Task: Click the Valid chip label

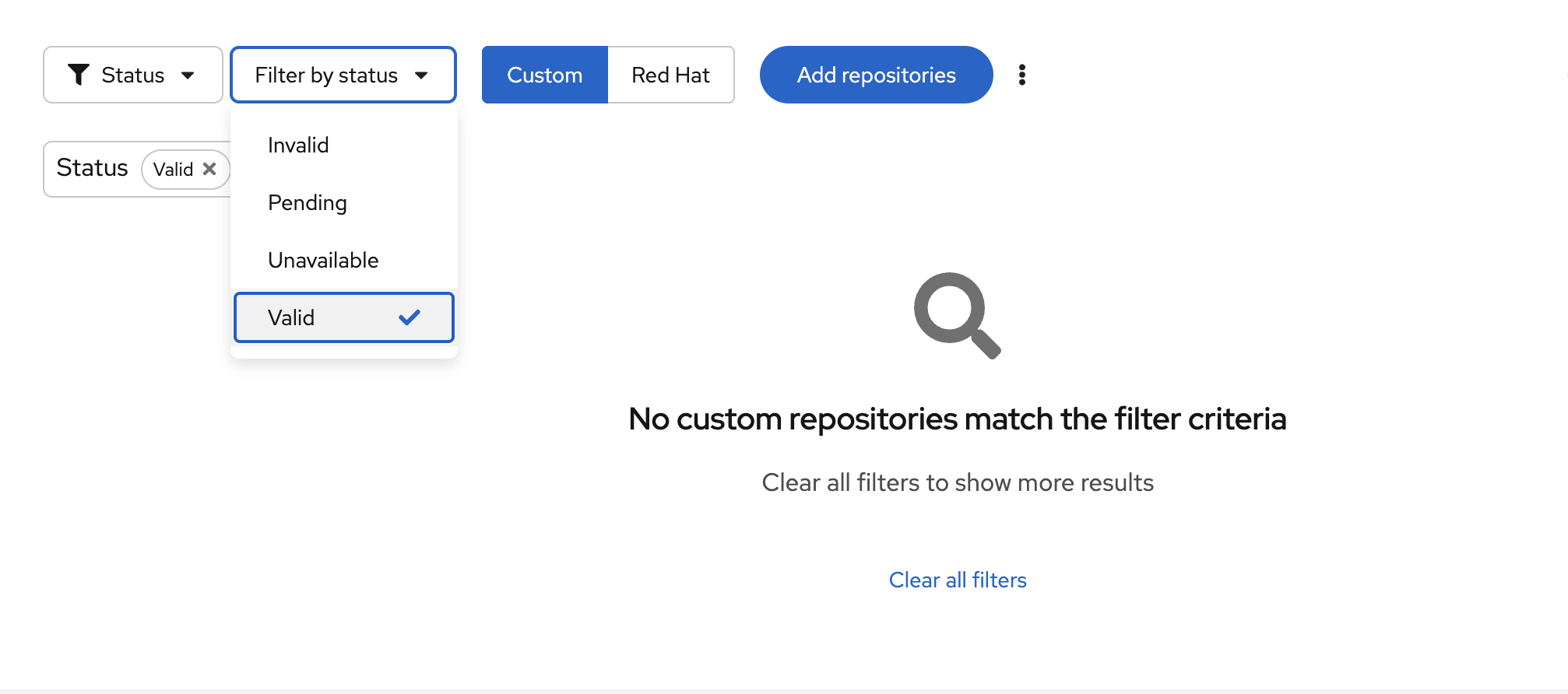Action: coord(173,169)
